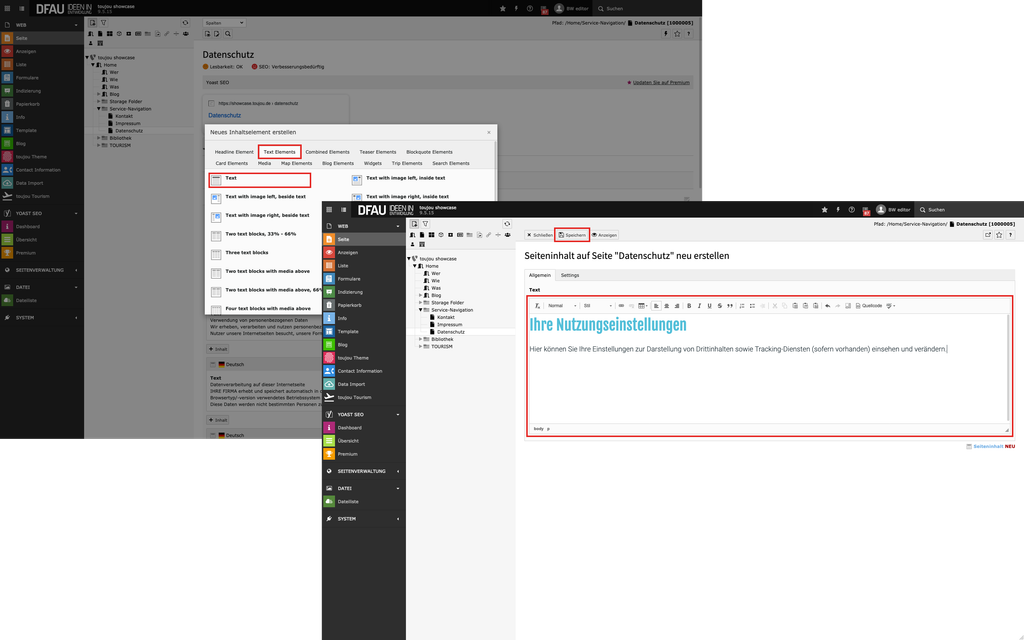The image size is (1024, 640).
Task: Click the undo arrow in the editor toolbar
Action: coord(827,306)
